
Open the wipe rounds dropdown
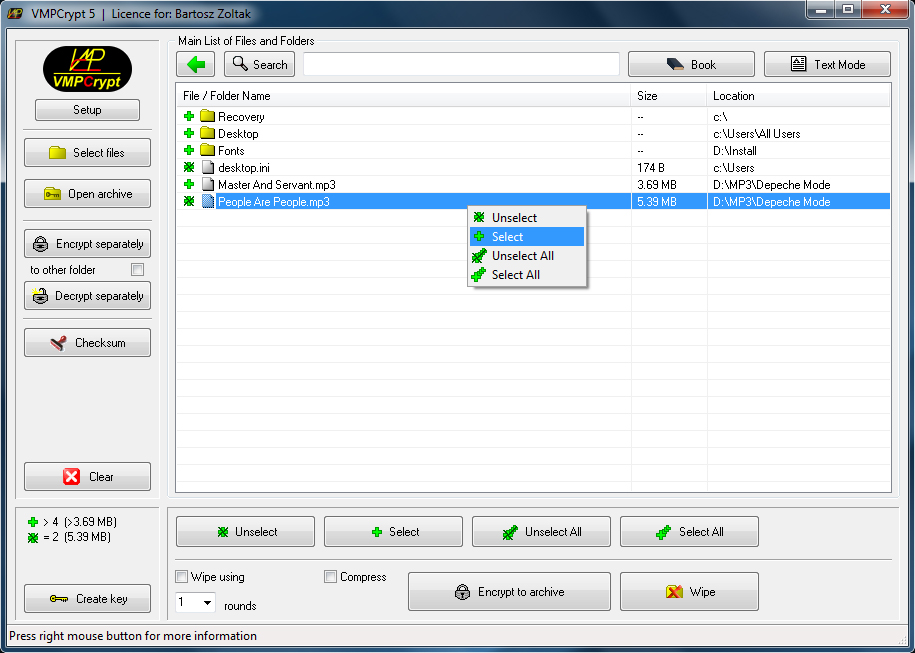pos(207,602)
